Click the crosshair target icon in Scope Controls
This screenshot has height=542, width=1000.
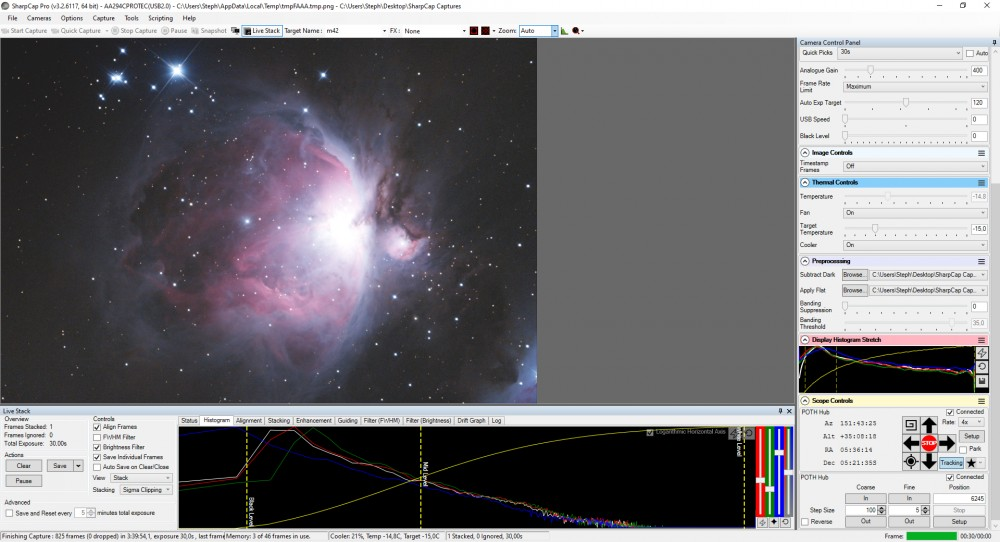(x=911, y=462)
